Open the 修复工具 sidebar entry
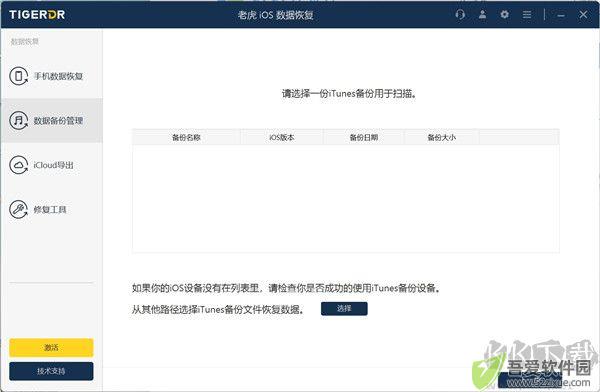Viewport: 600px width, 392px height. pos(52,209)
